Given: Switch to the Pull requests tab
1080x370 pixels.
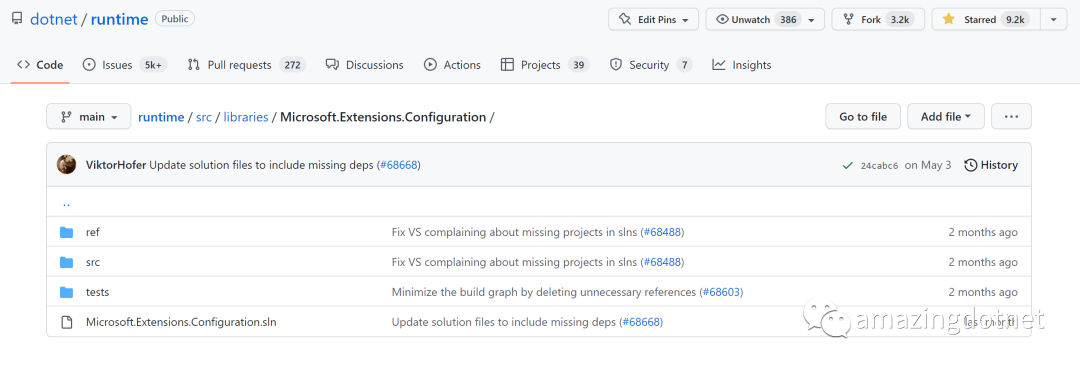Looking at the screenshot, I should (x=246, y=65).
